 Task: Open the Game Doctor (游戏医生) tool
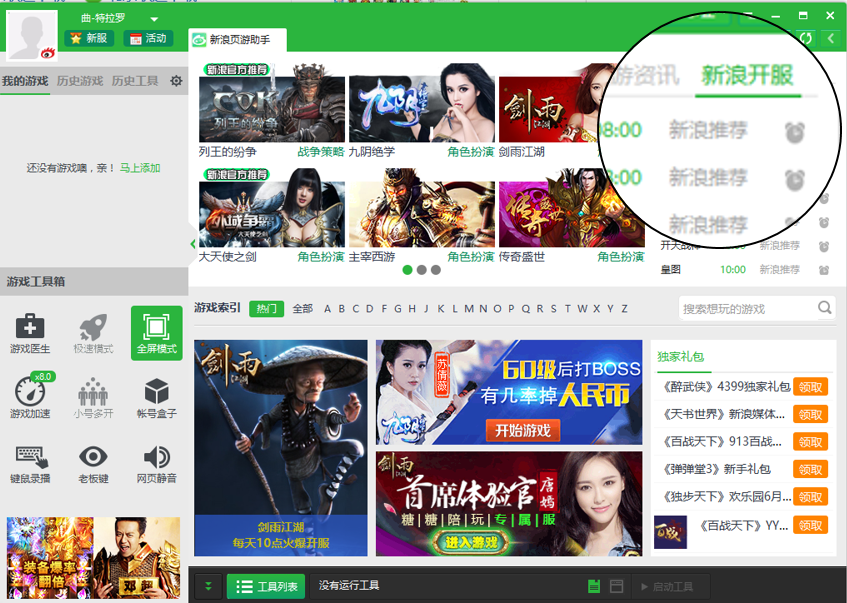click(30, 333)
